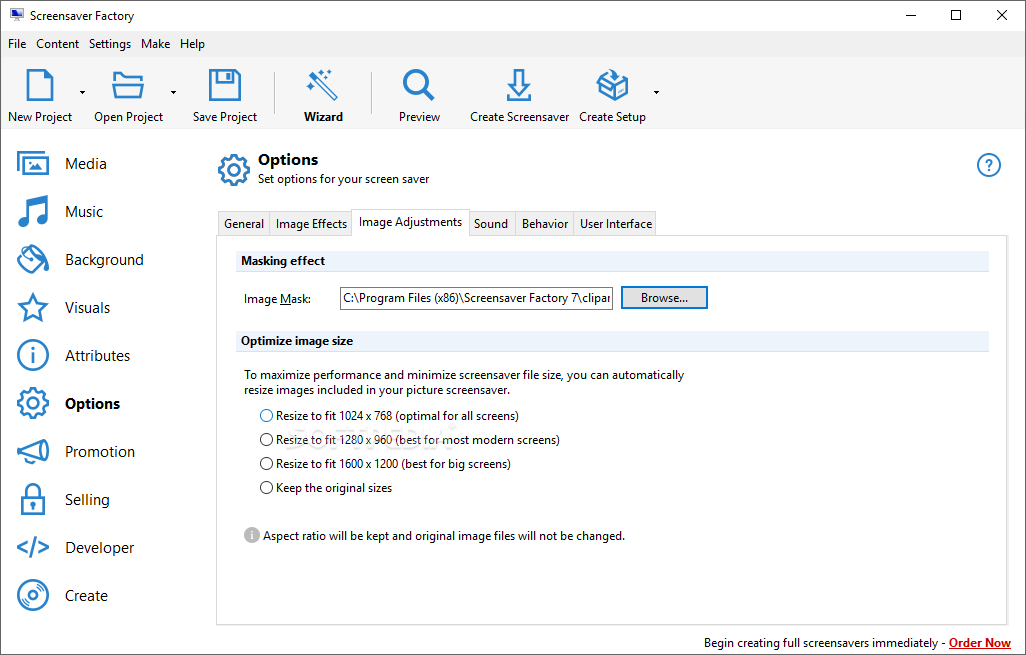Viewport: 1026px width, 655px height.
Task: Switch to the General tab
Action: pos(244,224)
